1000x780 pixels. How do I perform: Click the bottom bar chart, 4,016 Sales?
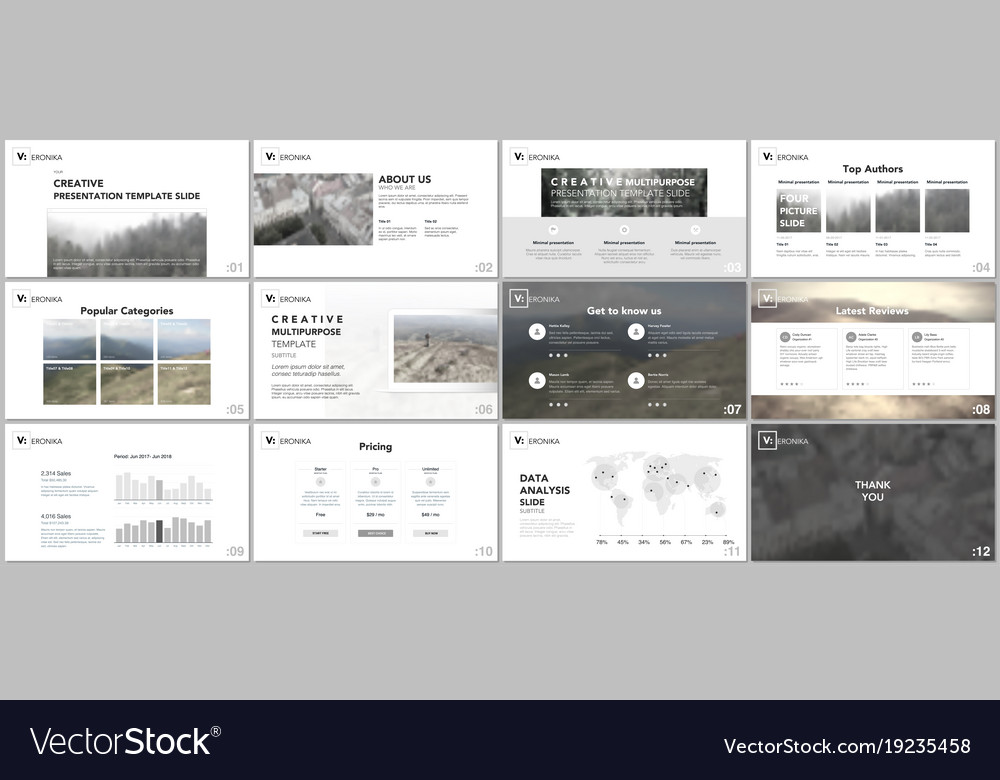pos(163,531)
